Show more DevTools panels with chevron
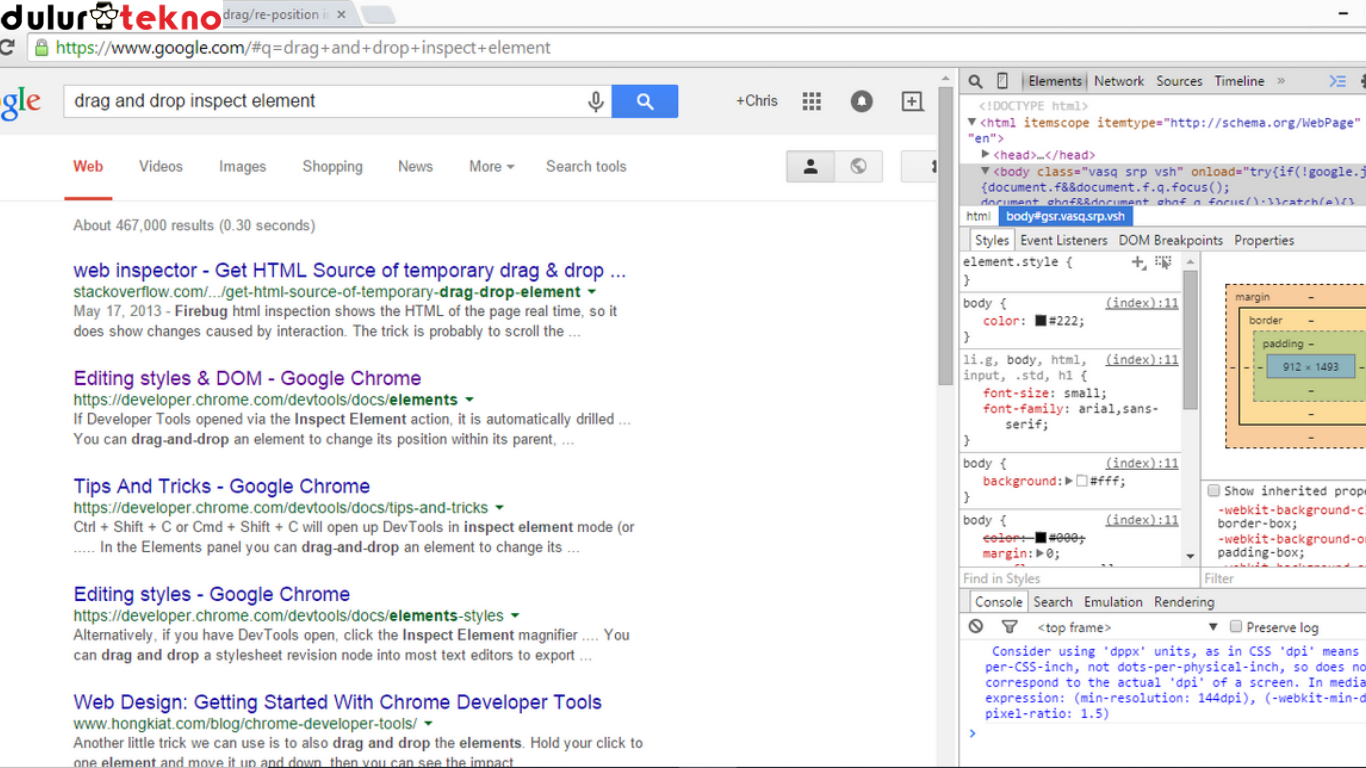 click(x=1281, y=81)
